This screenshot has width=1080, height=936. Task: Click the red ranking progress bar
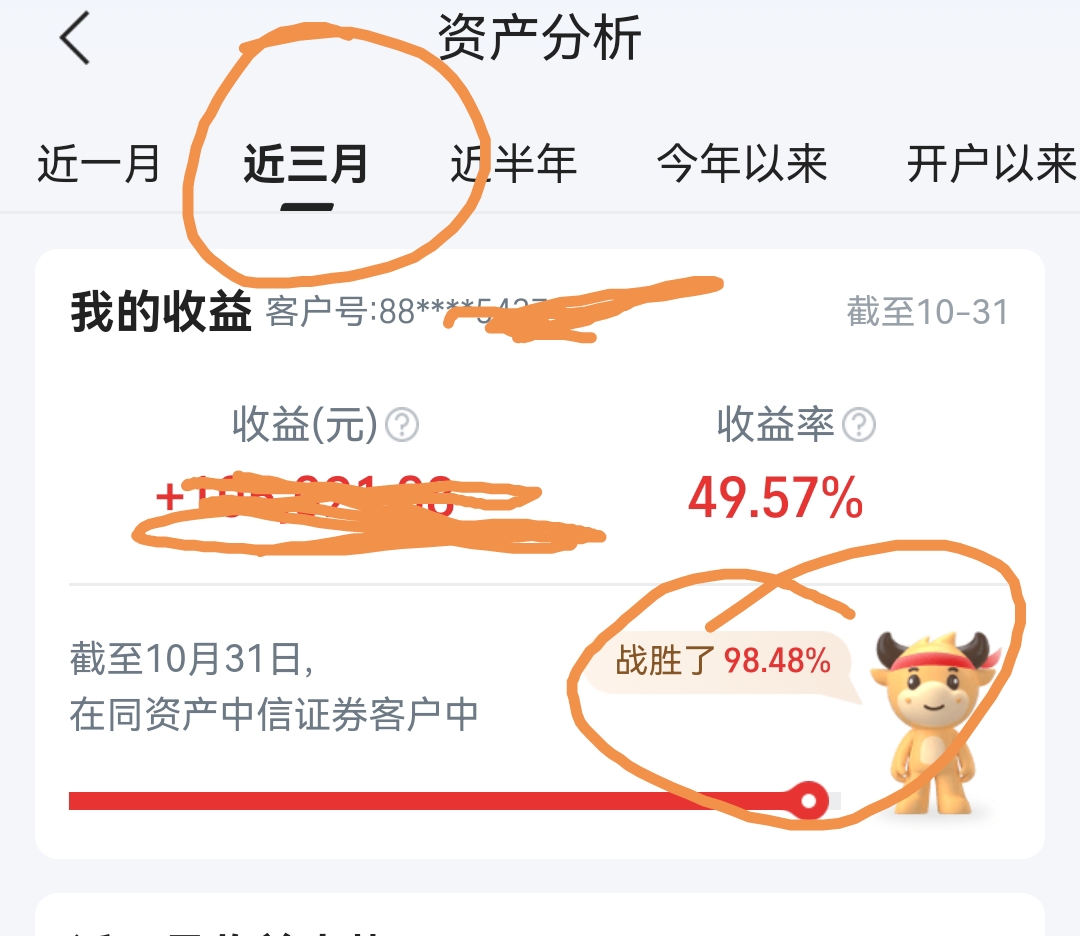pos(455,801)
